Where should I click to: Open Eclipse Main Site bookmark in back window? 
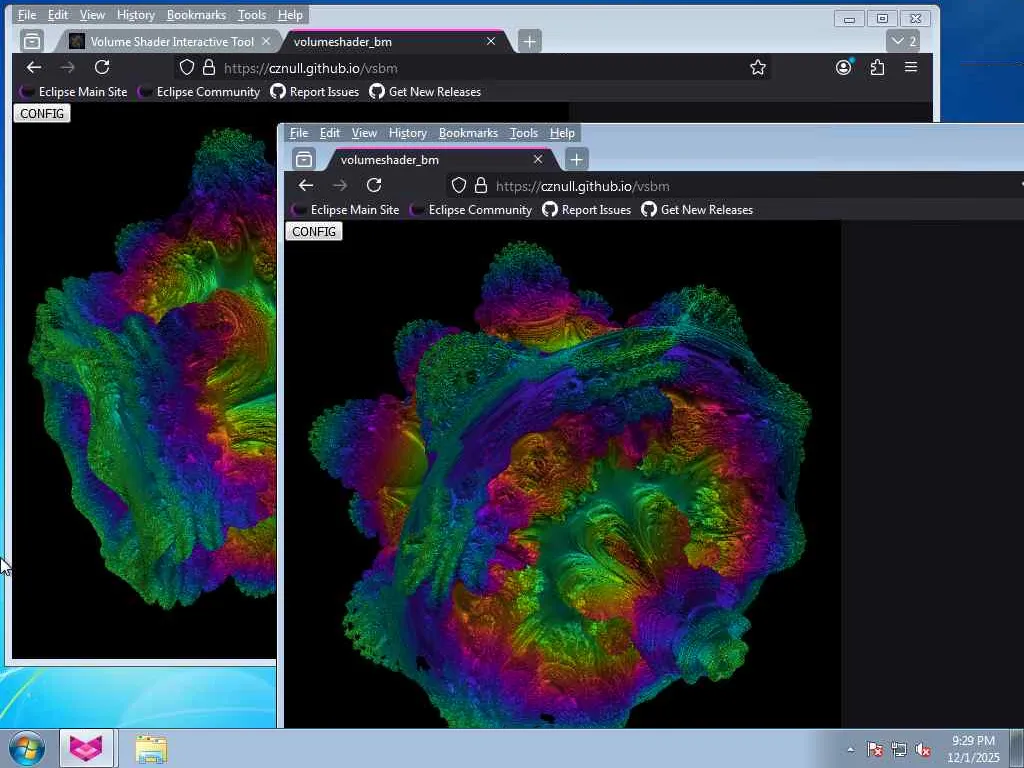(x=74, y=91)
